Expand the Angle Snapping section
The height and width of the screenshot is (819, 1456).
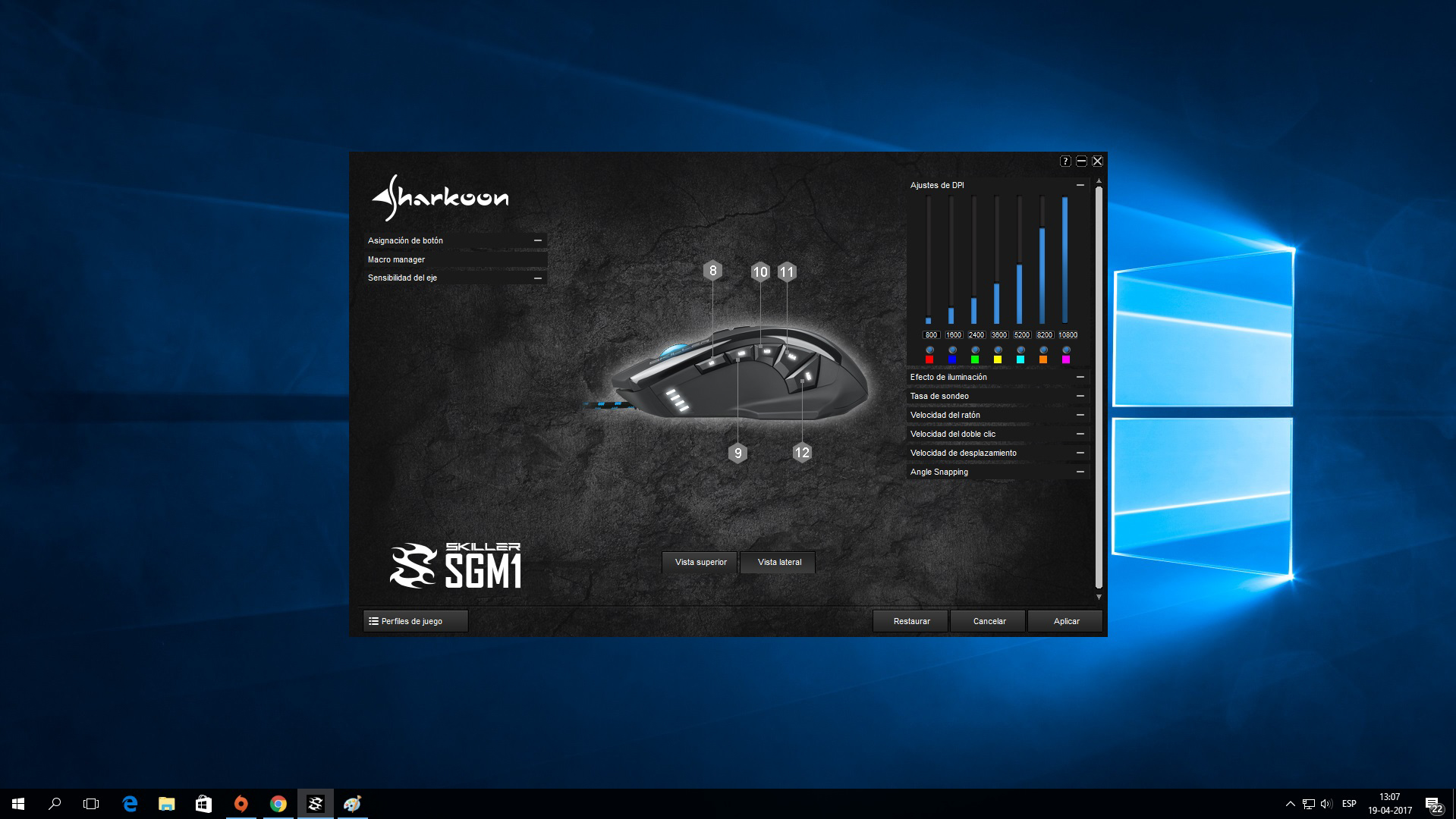[1080, 472]
